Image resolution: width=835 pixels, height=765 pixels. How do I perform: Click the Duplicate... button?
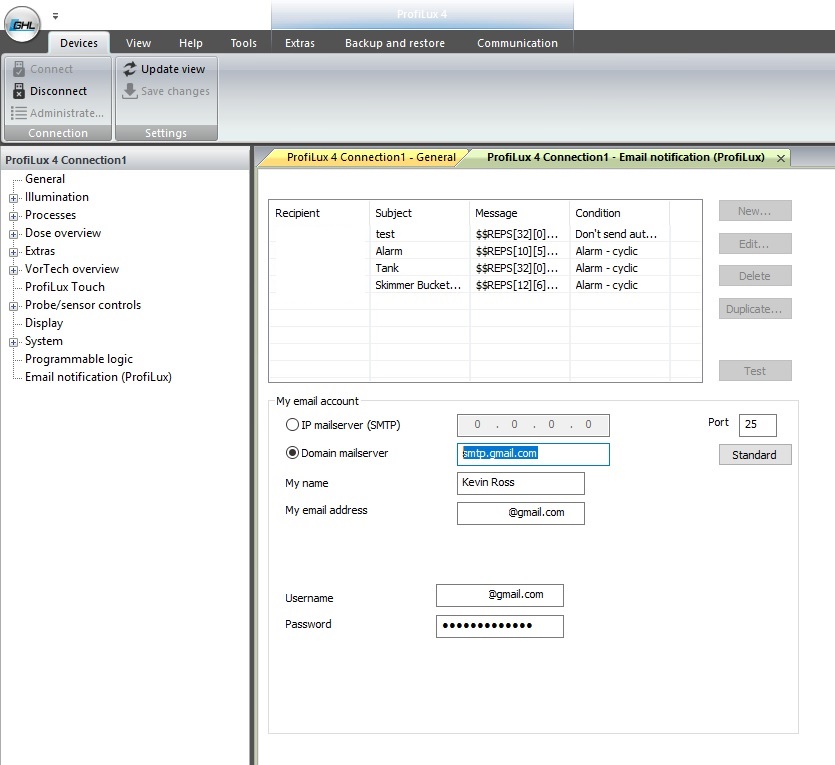(755, 309)
